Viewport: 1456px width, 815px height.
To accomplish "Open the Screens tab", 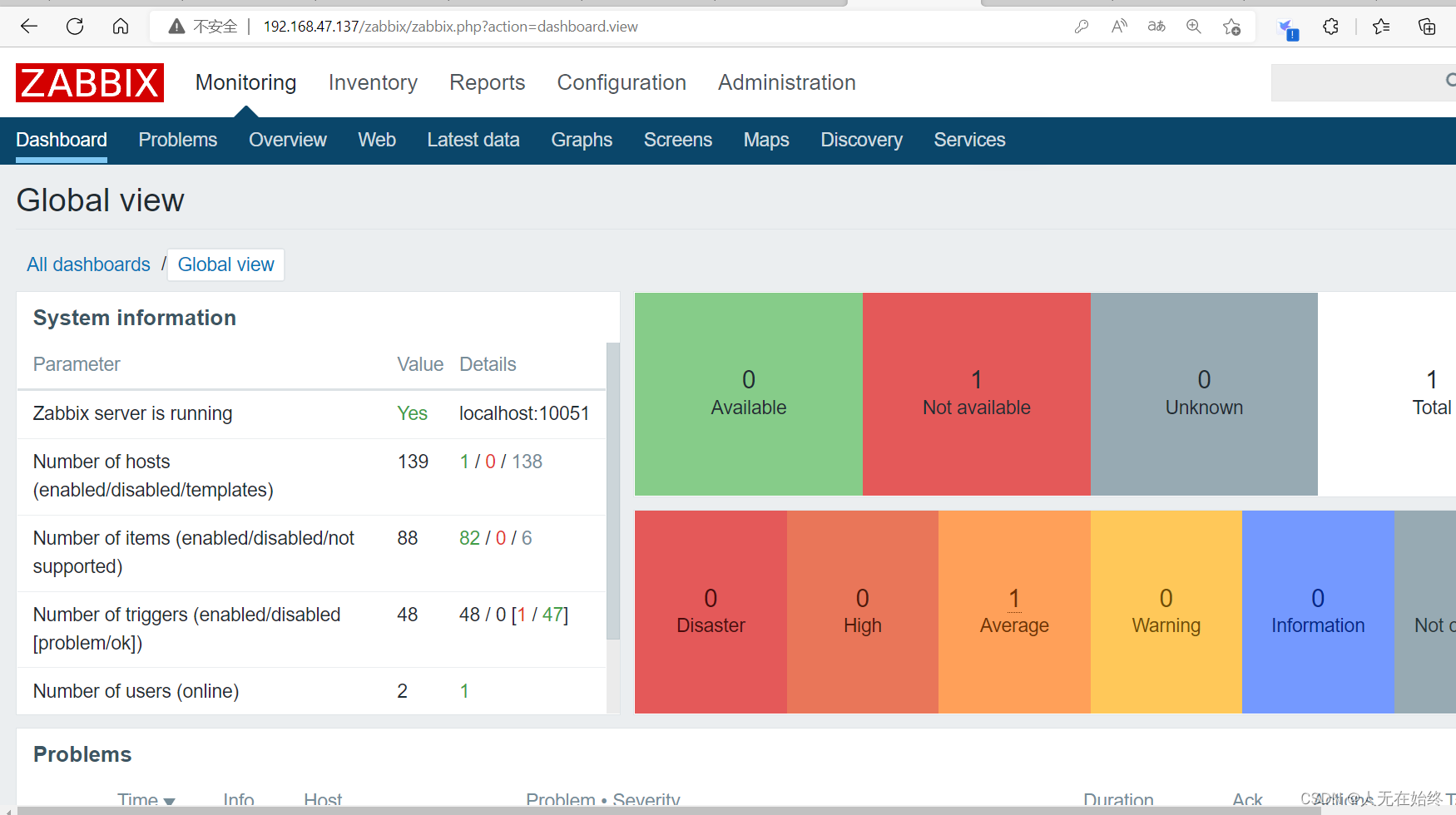I will 678,140.
